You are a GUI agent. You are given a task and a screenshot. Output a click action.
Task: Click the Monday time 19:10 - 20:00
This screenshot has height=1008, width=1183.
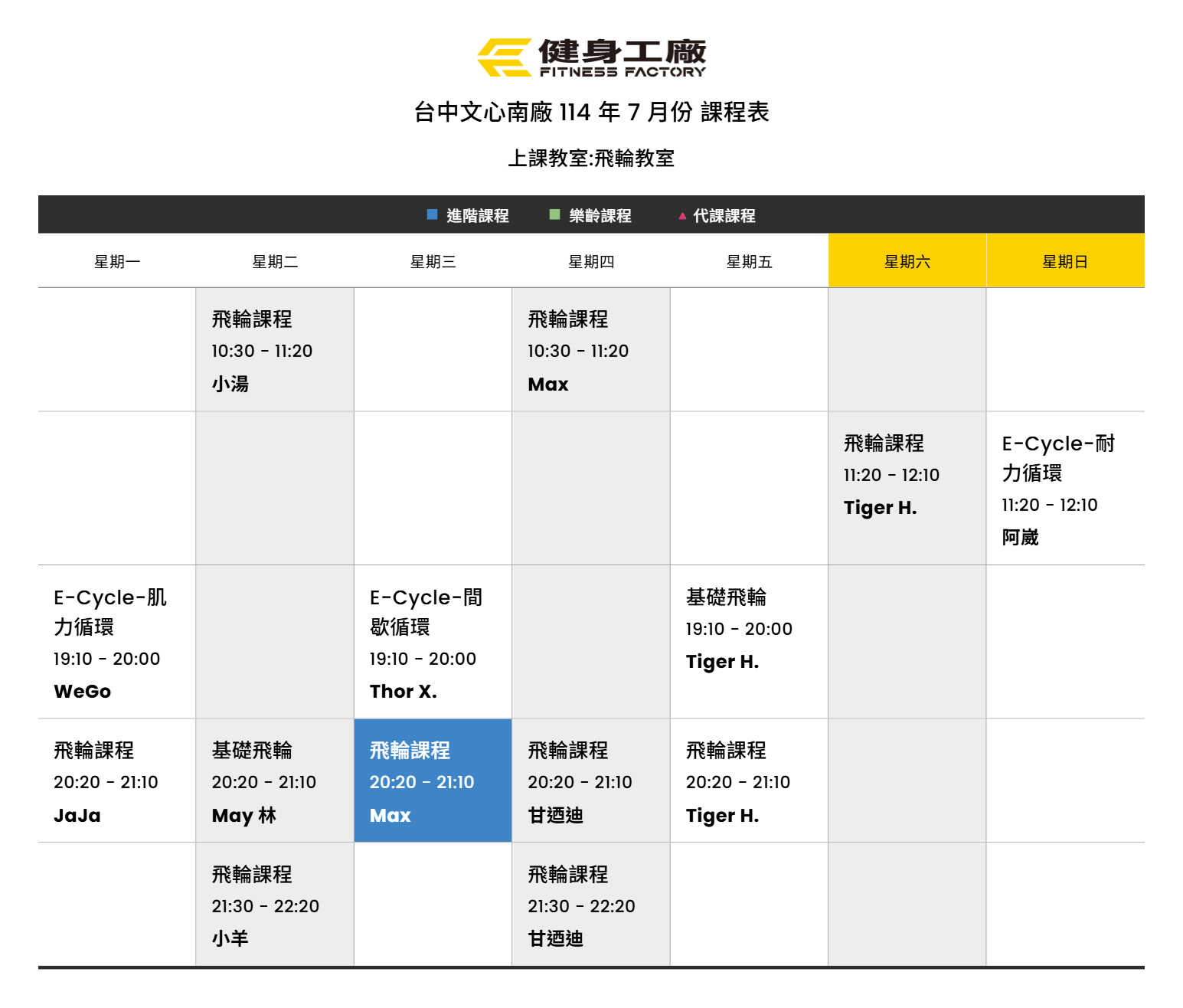(x=107, y=659)
